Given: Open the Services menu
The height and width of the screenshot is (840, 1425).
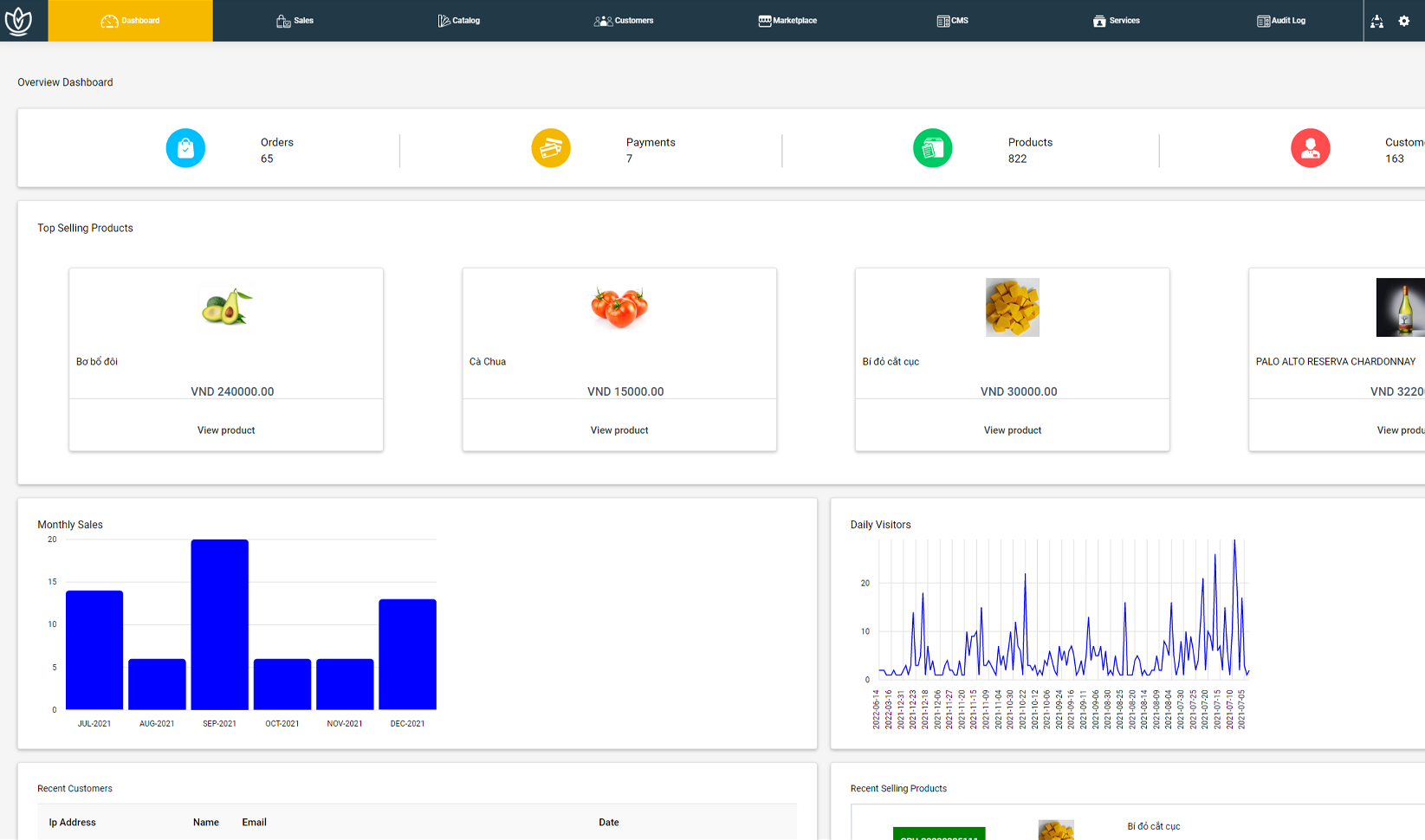Looking at the screenshot, I should (x=1116, y=21).
